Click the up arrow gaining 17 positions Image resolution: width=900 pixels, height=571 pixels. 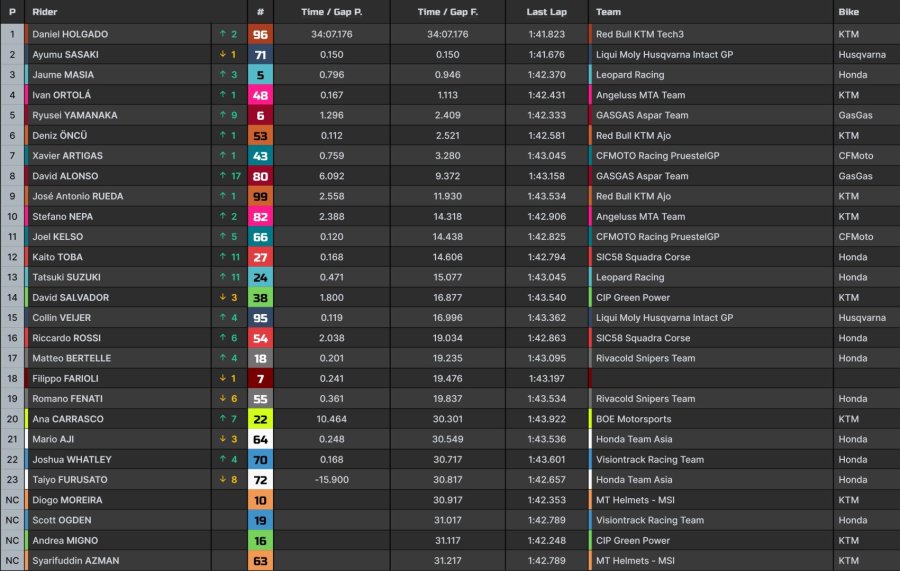(x=223, y=176)
